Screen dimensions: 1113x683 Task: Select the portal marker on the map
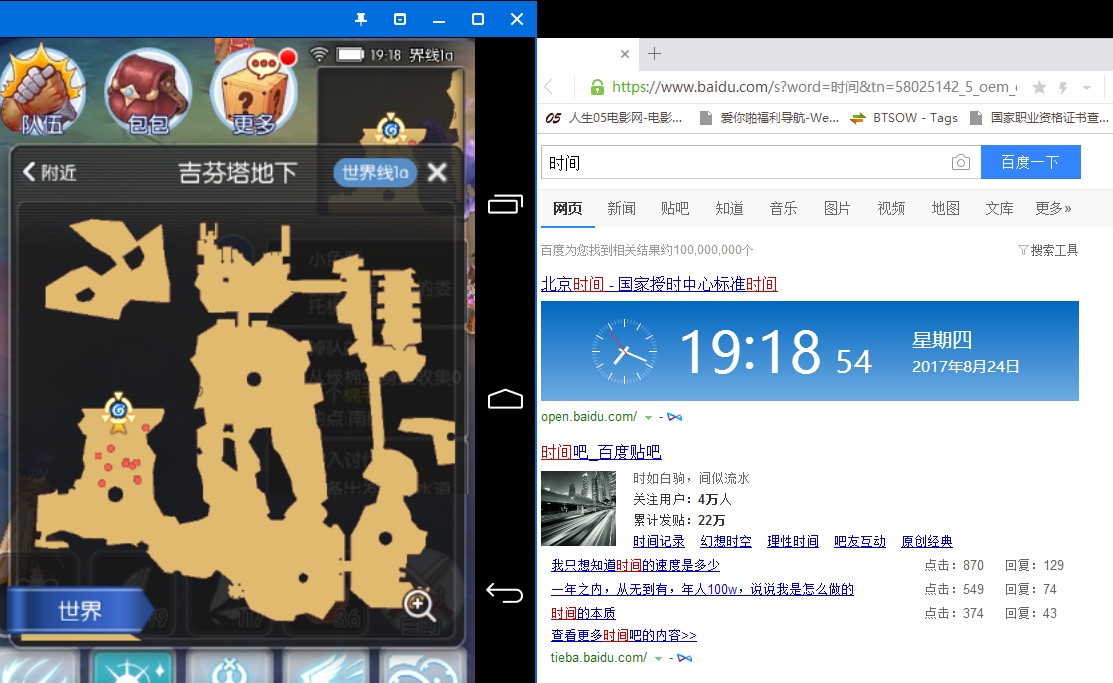[x=119, y=412]
